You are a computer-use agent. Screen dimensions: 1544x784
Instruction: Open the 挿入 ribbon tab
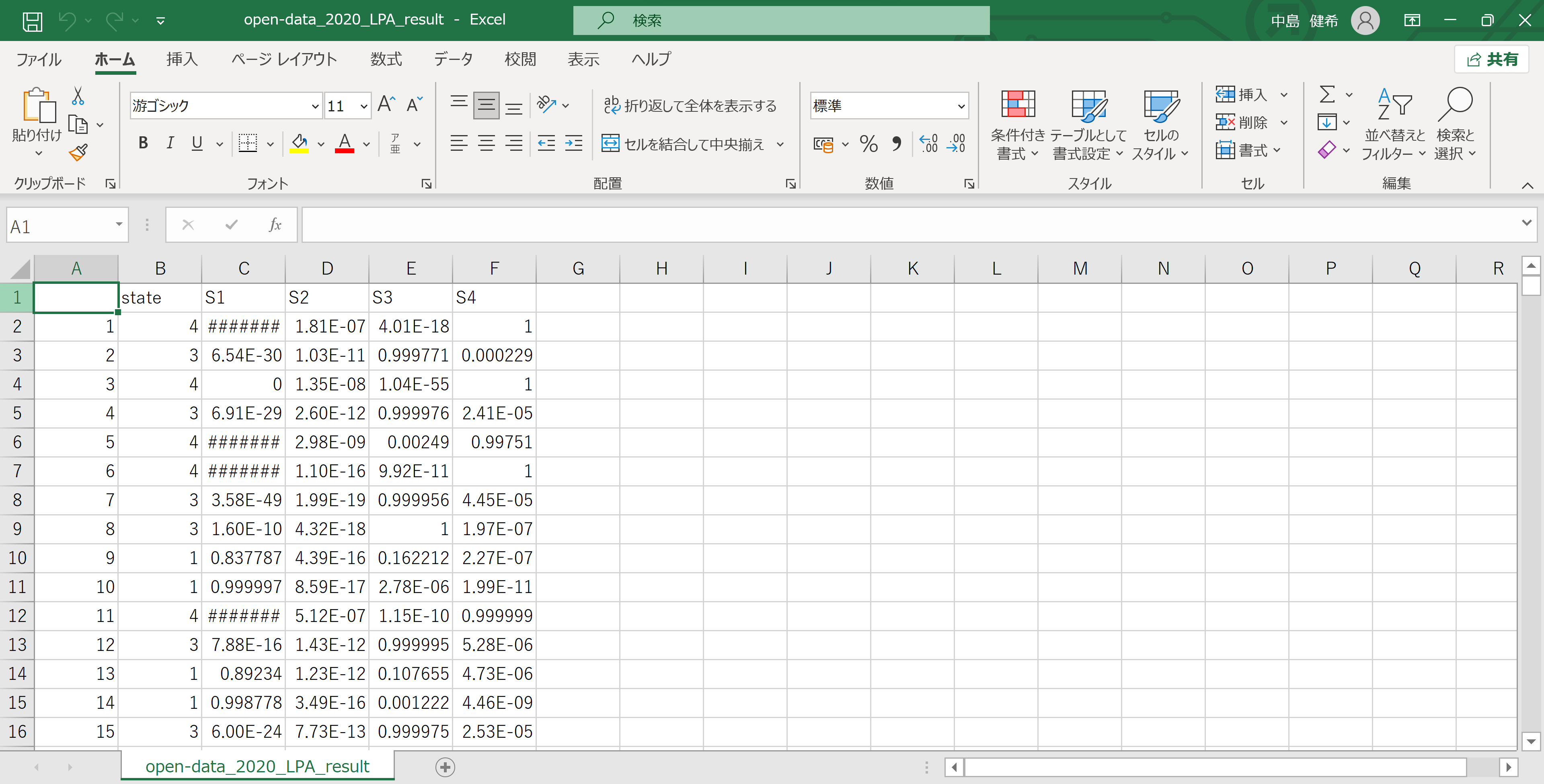pos(182,59)
